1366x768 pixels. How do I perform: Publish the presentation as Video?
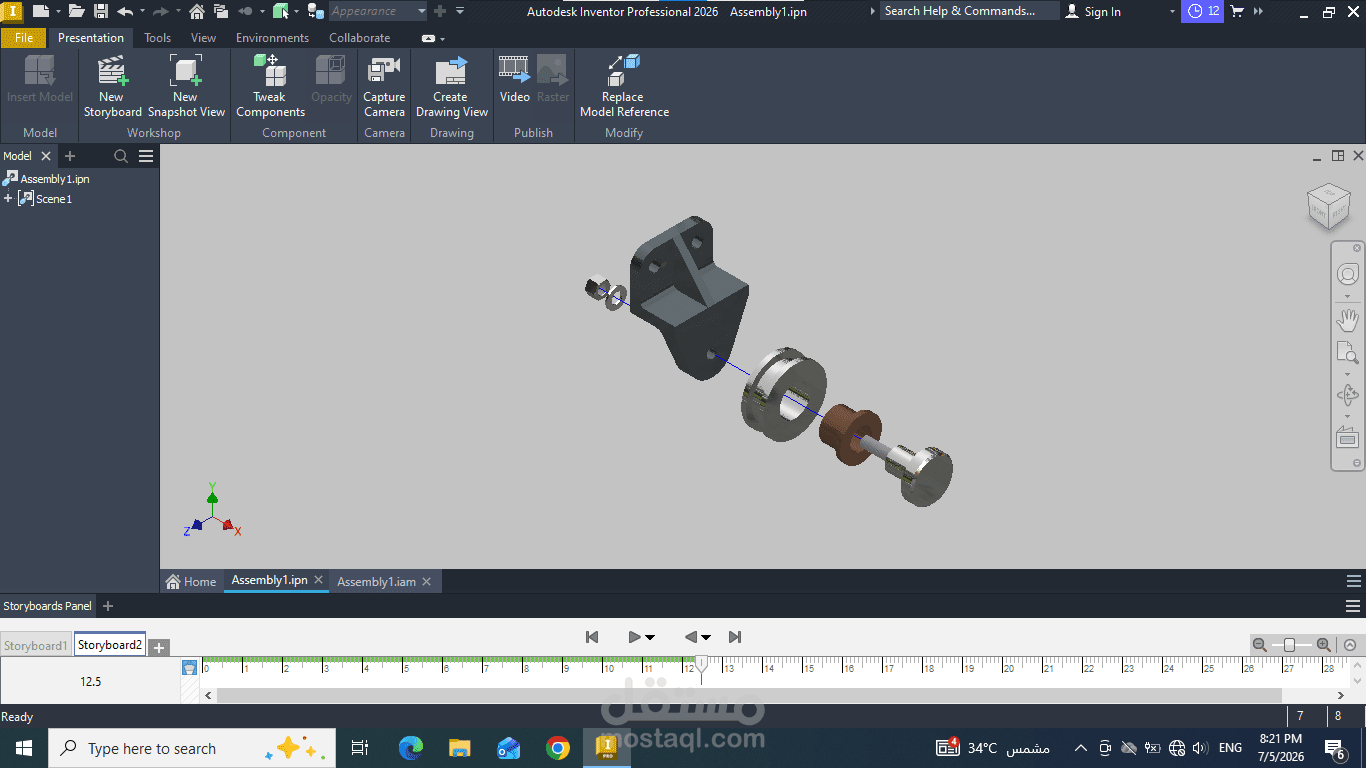click(x=514, y=80)
